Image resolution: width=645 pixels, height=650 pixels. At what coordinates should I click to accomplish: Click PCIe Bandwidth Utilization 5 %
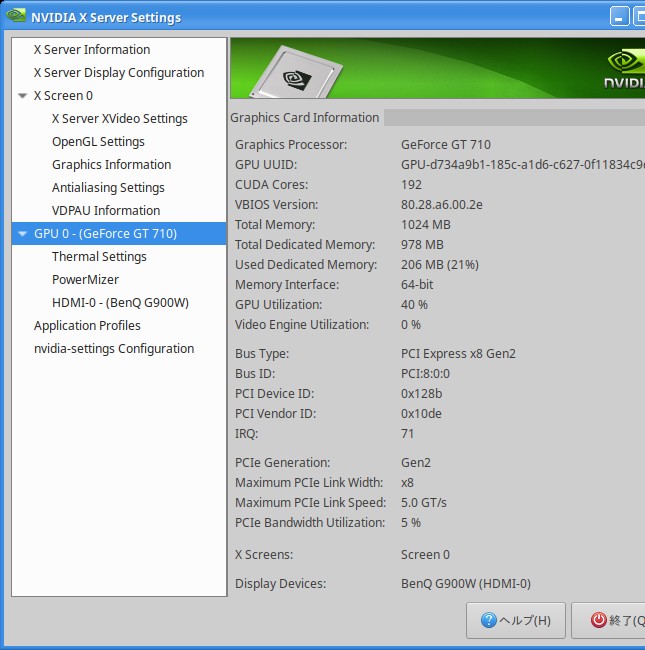[x=411, y=523]
